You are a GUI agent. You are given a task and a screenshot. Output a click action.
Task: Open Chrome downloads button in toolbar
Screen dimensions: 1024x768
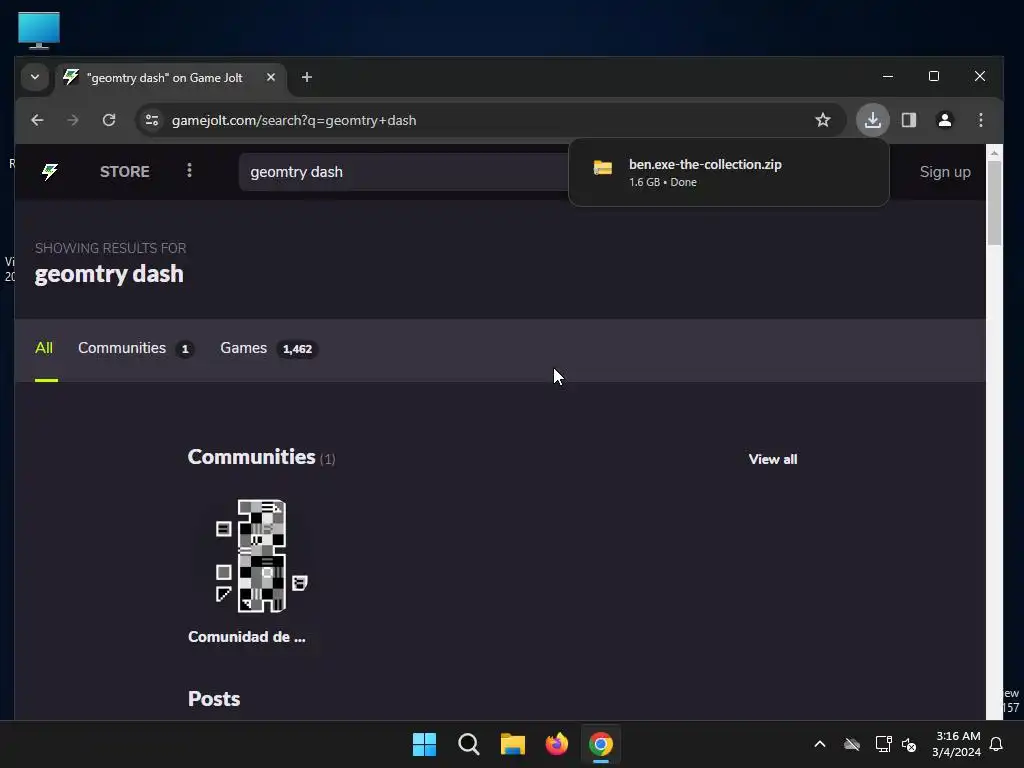tap(872, 120)
